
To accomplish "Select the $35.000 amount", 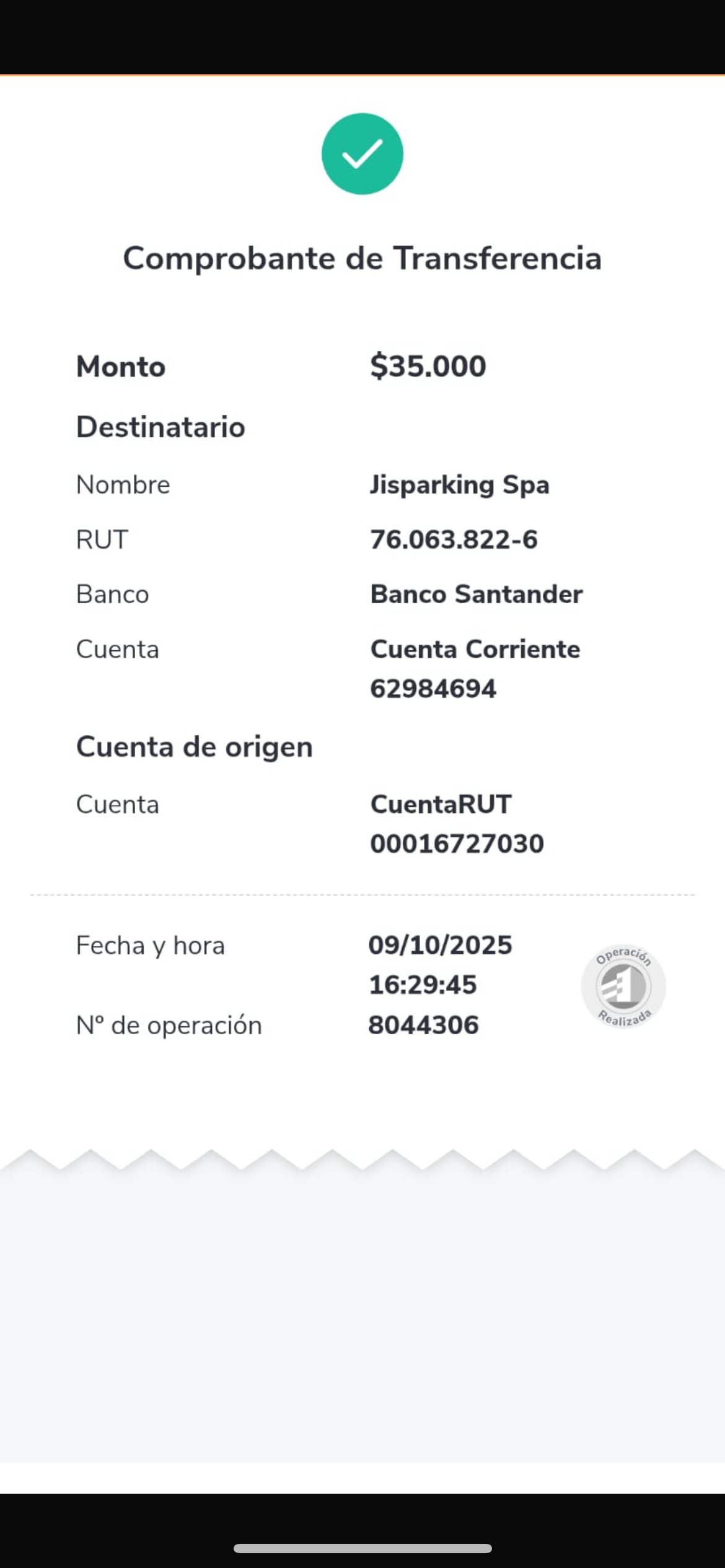I will coord(428,366).
